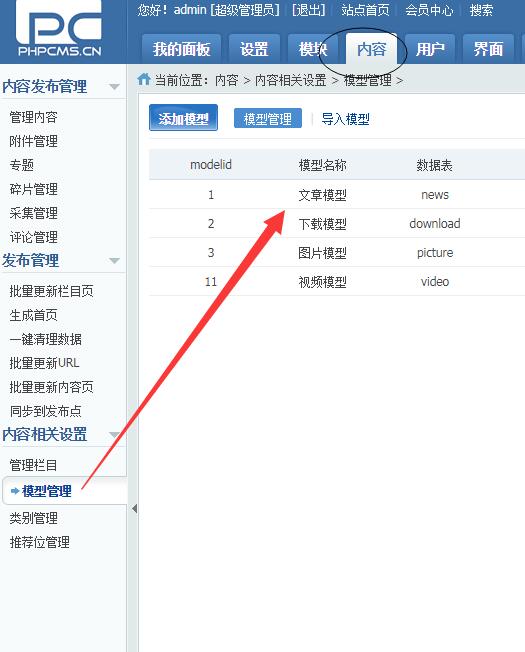Click the home icon in breadcrumb
This screenshot has height=652, width=525.
click(x=144, y=79)
